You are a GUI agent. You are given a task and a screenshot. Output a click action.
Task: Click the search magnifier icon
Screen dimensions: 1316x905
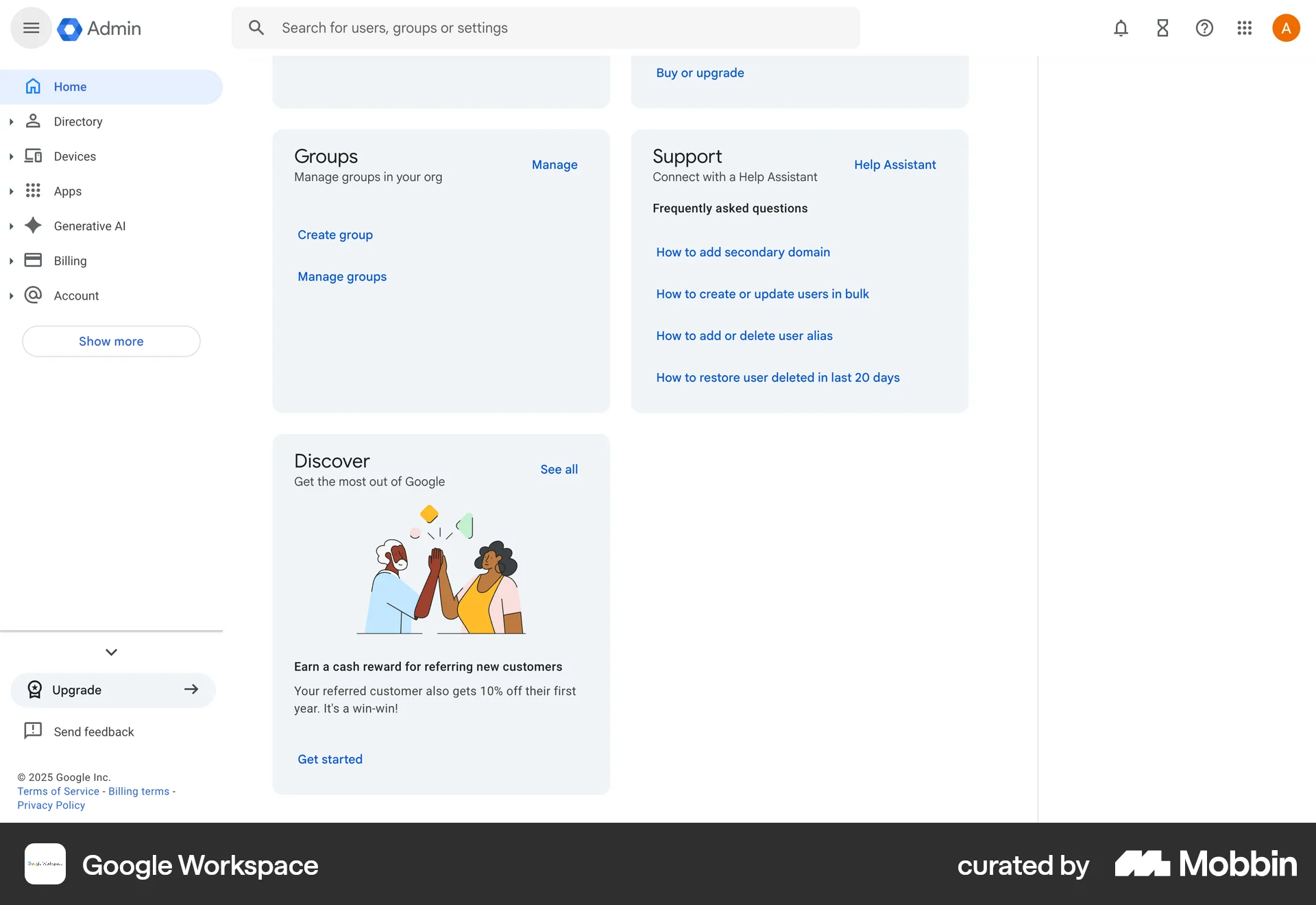(x=256, y=27)
